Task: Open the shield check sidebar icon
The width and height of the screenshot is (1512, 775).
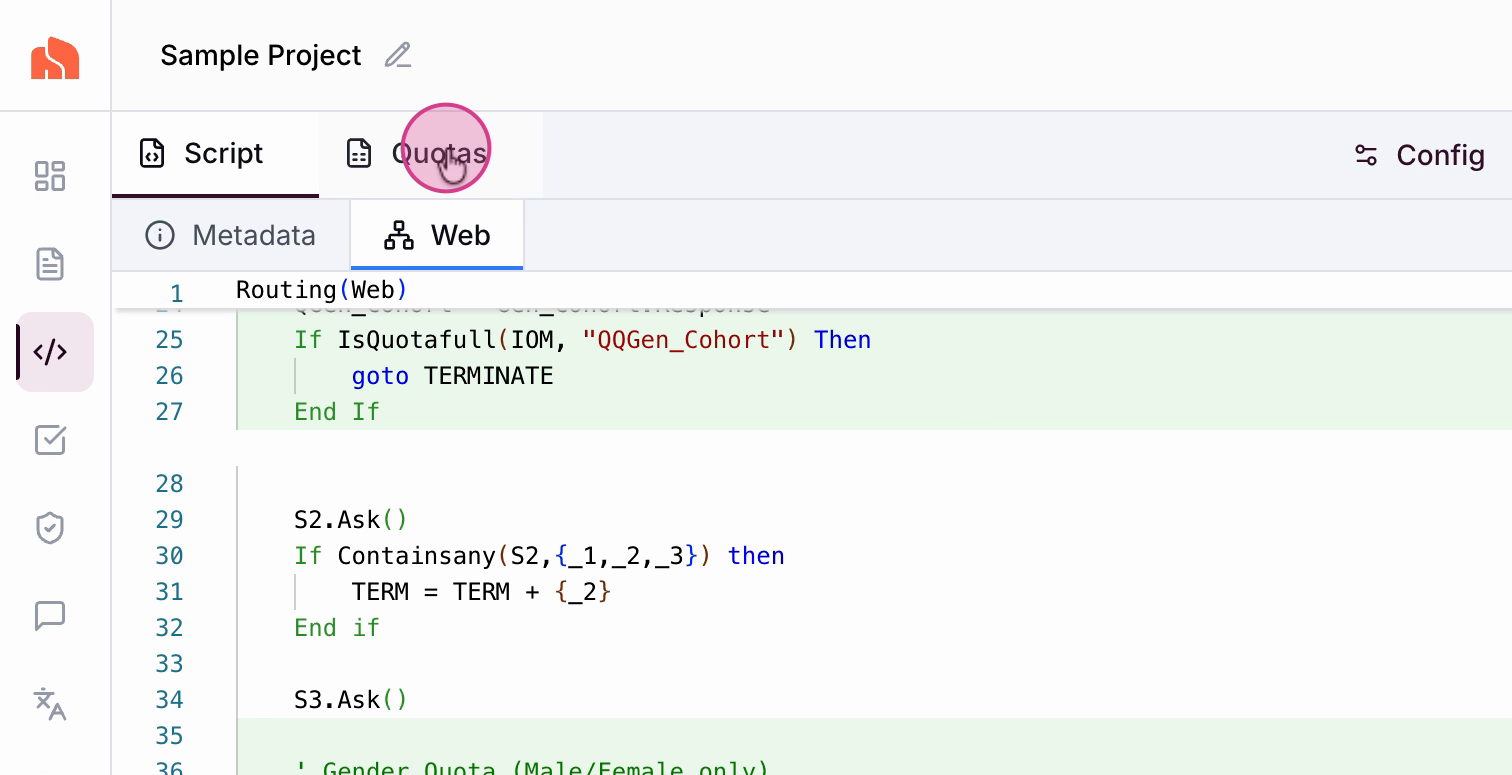Action: [x=50, y=528]
